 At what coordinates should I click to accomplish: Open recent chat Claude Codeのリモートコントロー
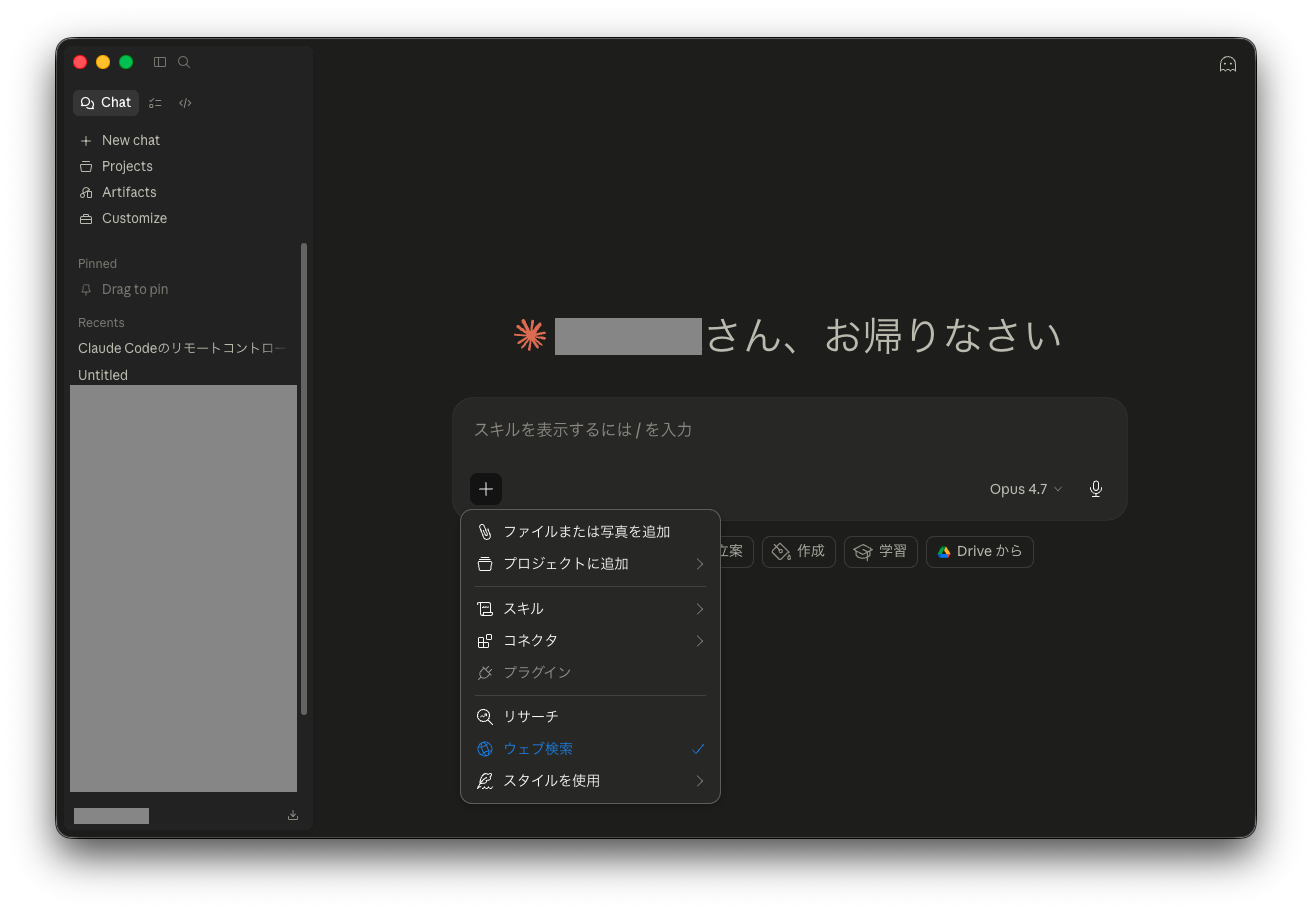(184, 348)
